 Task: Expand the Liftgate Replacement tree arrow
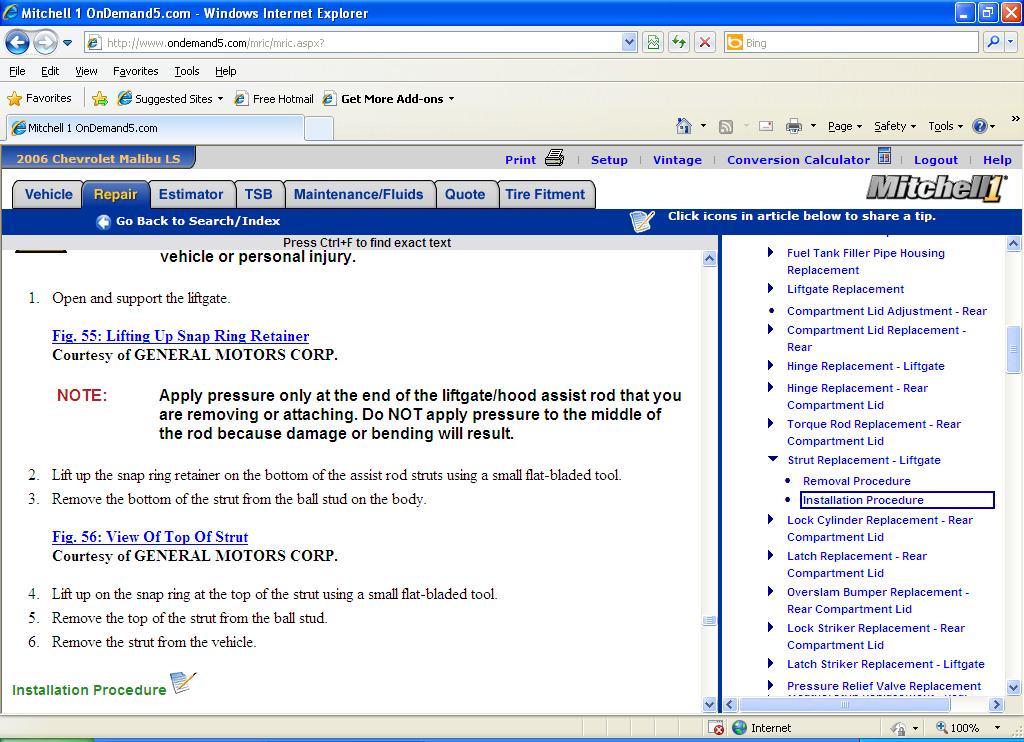771,288
